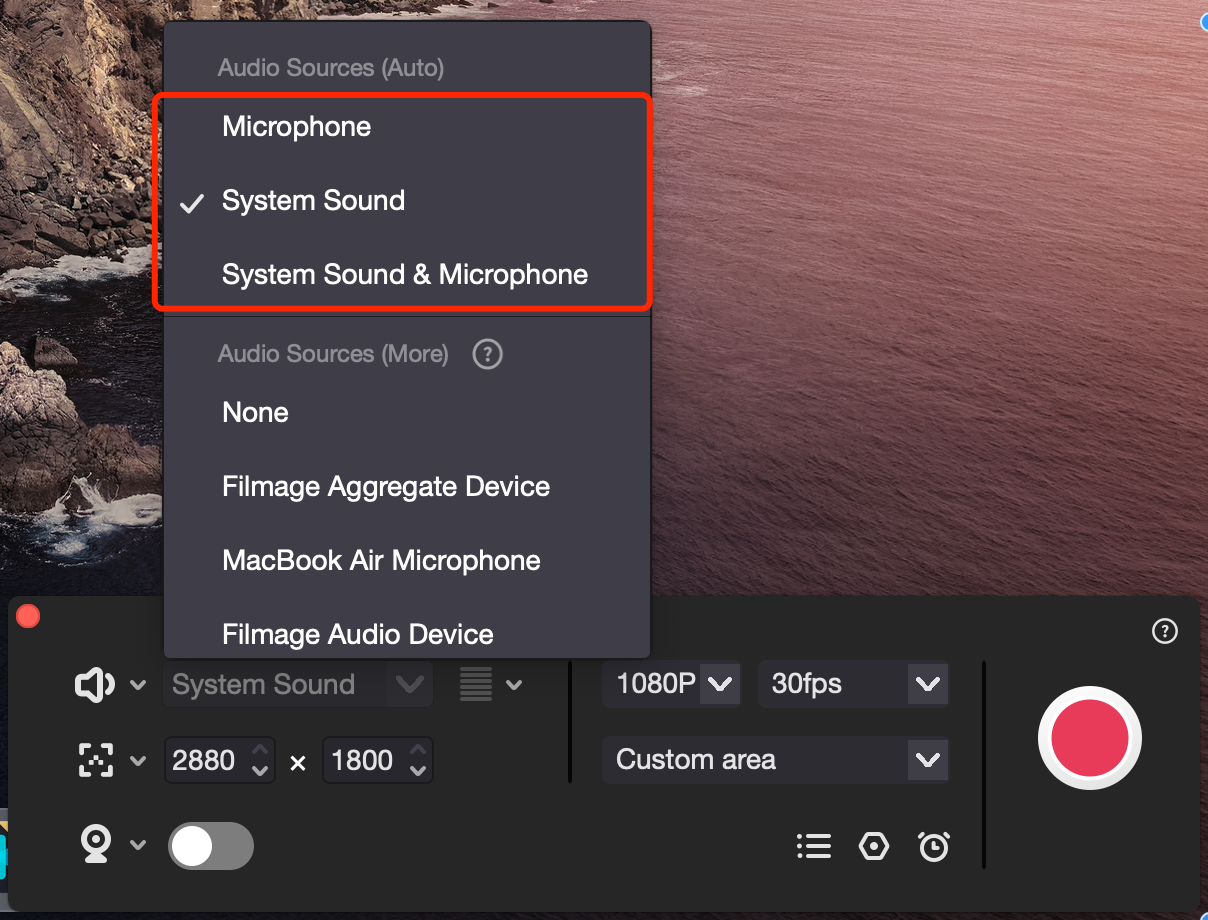The image size is (1208, 920).
Task: Click the width field showing 2880
Action: click(x=219, y=760)
